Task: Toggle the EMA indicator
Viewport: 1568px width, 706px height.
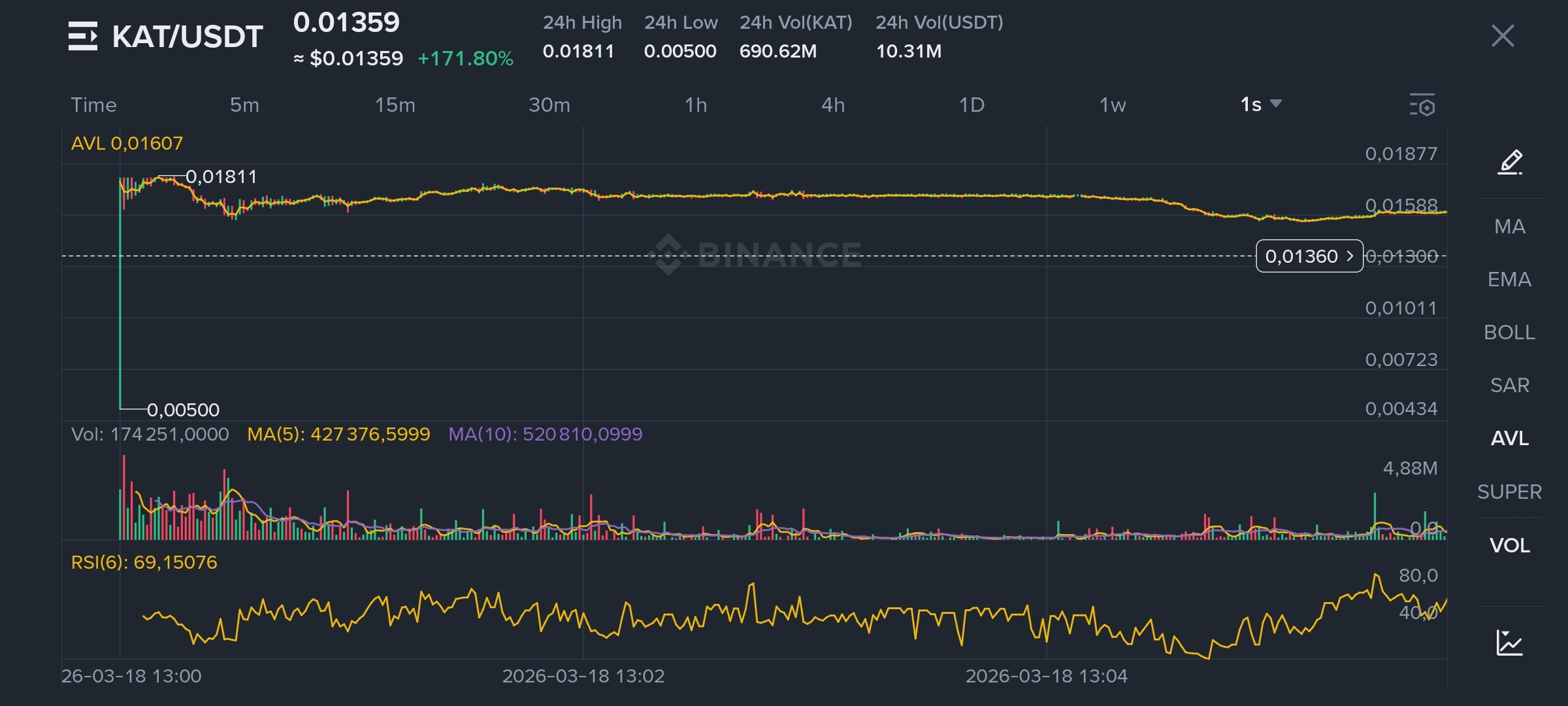Action: coord(1509,279)
